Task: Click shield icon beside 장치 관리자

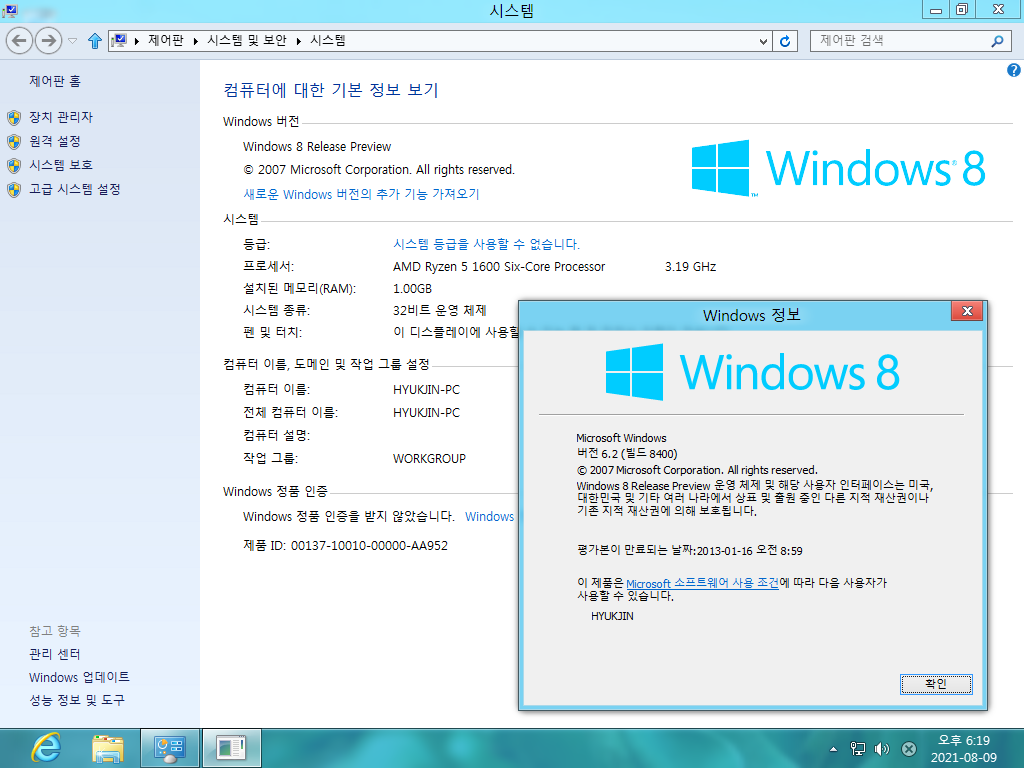Action: point(14,118)
